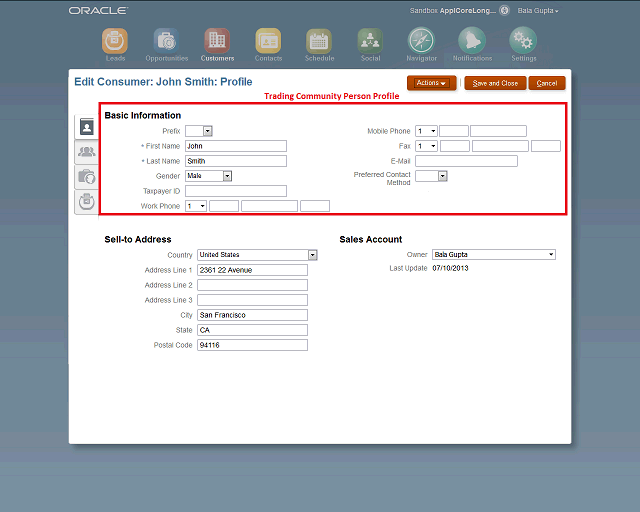This screenshot has height=512, width=640.
Task: Click the Last Update date 07/10/2013
Action: pos(450,268)
